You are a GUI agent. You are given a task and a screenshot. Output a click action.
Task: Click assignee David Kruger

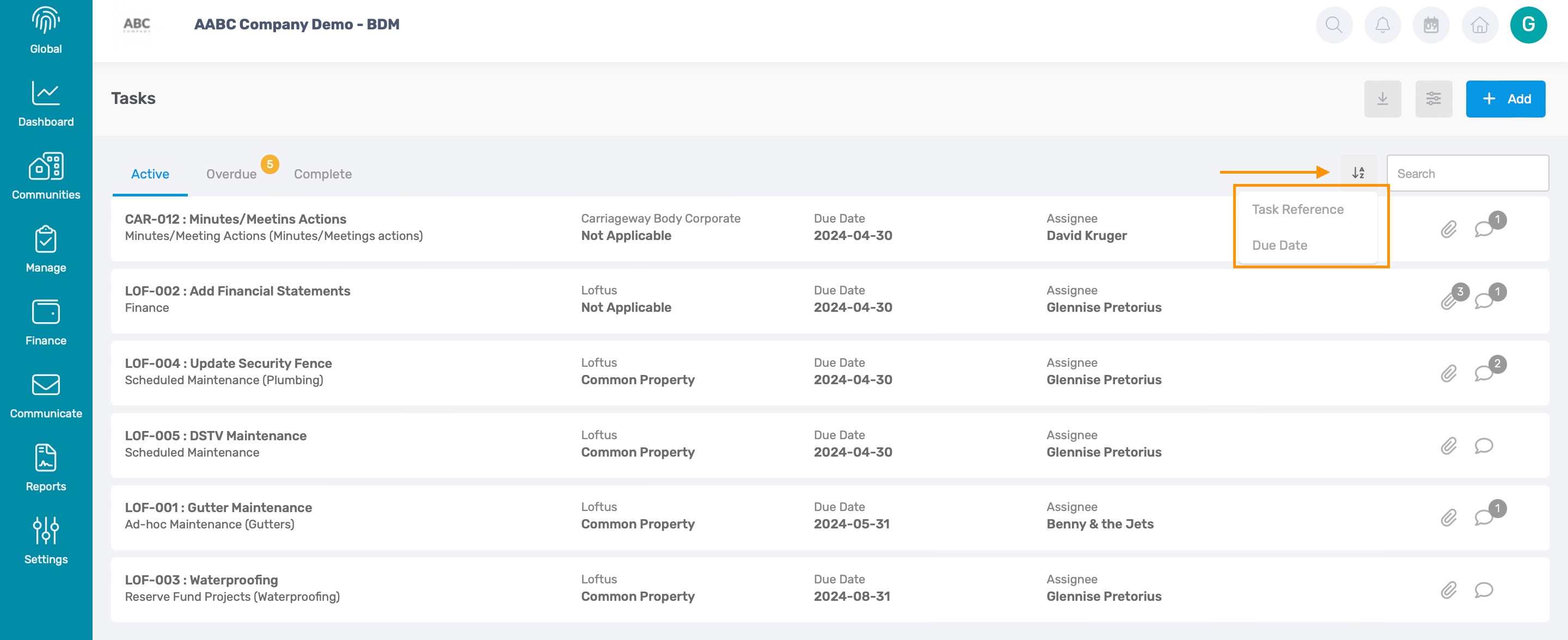[1087, 236]
